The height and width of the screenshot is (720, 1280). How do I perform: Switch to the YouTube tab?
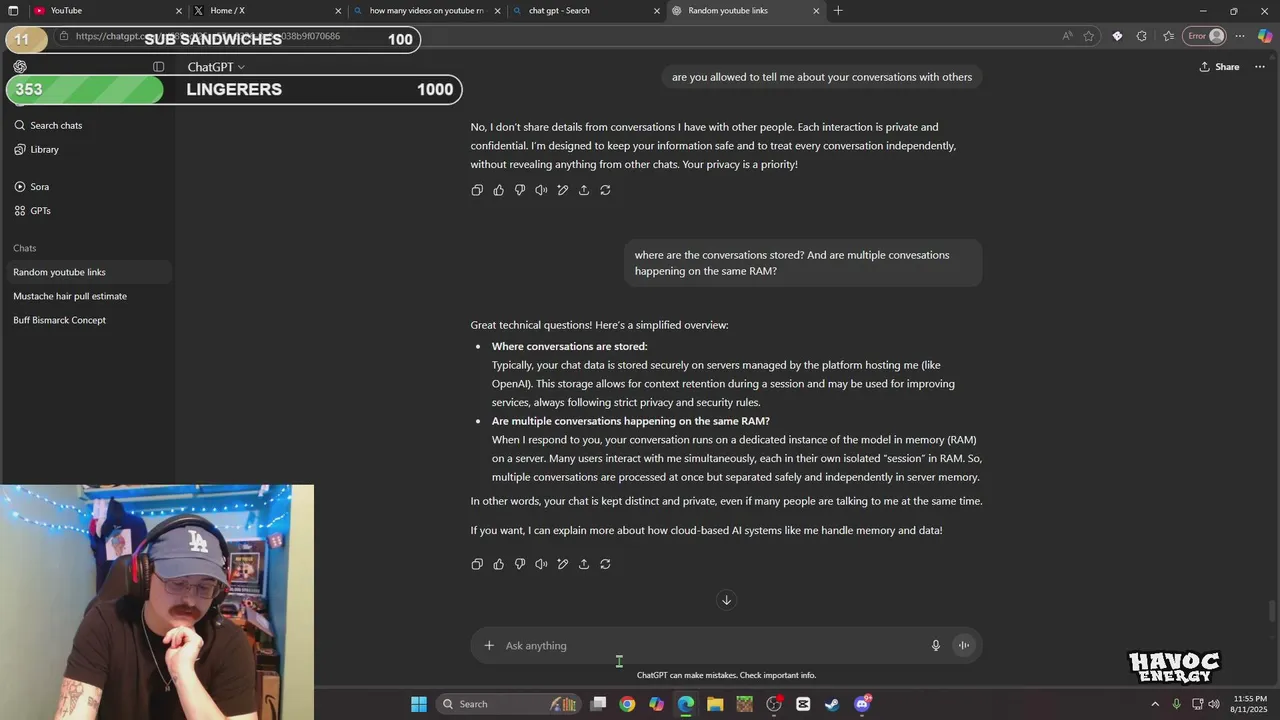107,10
